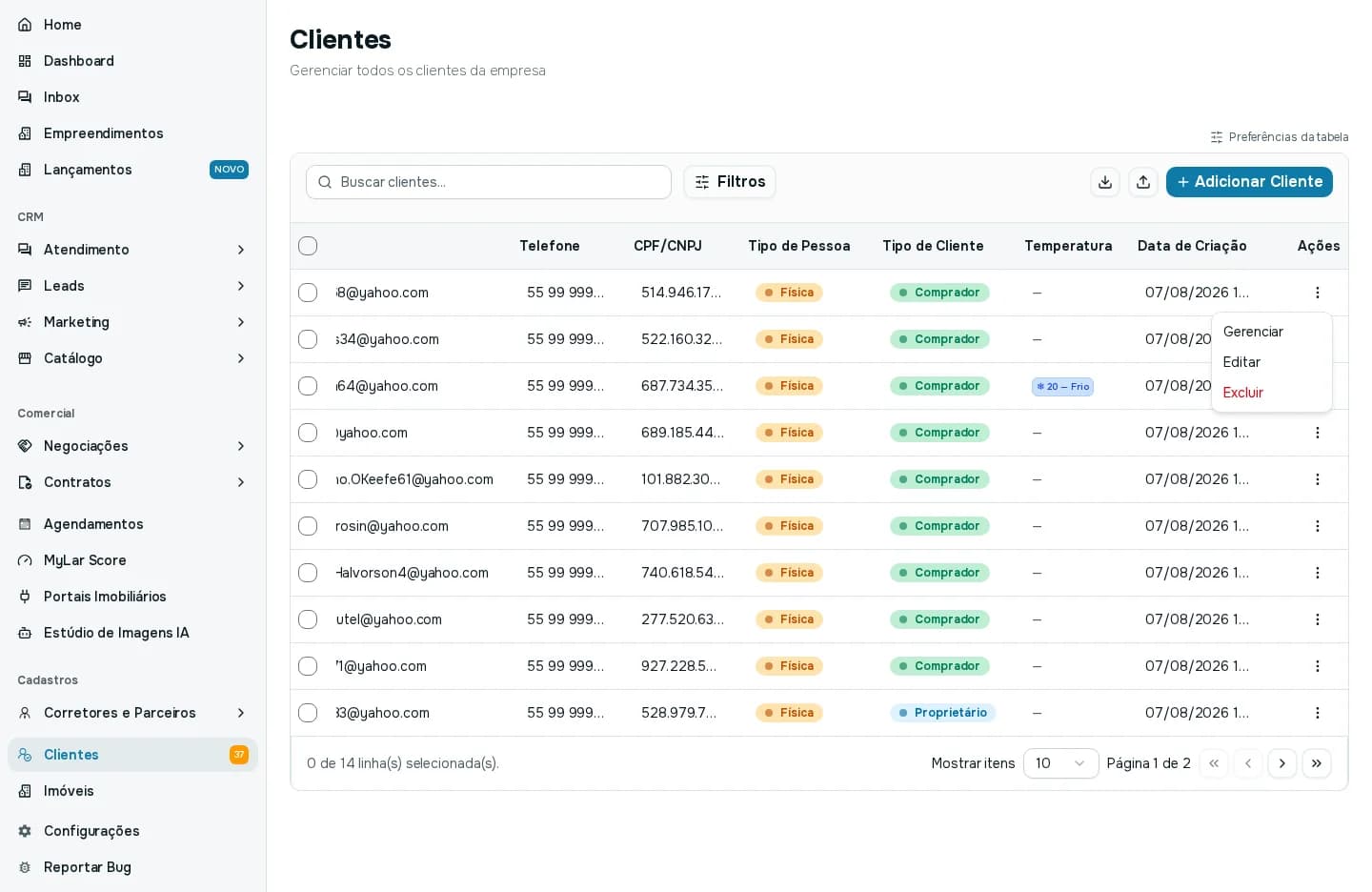Click the upload icon beside Adicionar Cliente
This screenshot has width=1372, height=892.
click(1143, 182)
